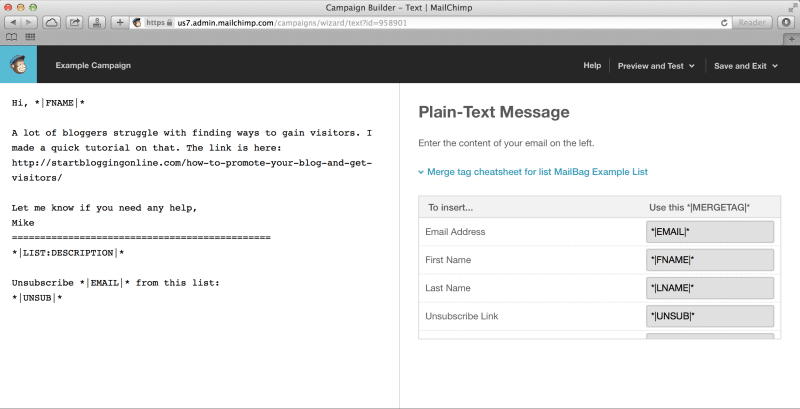Open a new tab with the plus icon
This screenshot has width=800, height=409.
coord(791,39)
